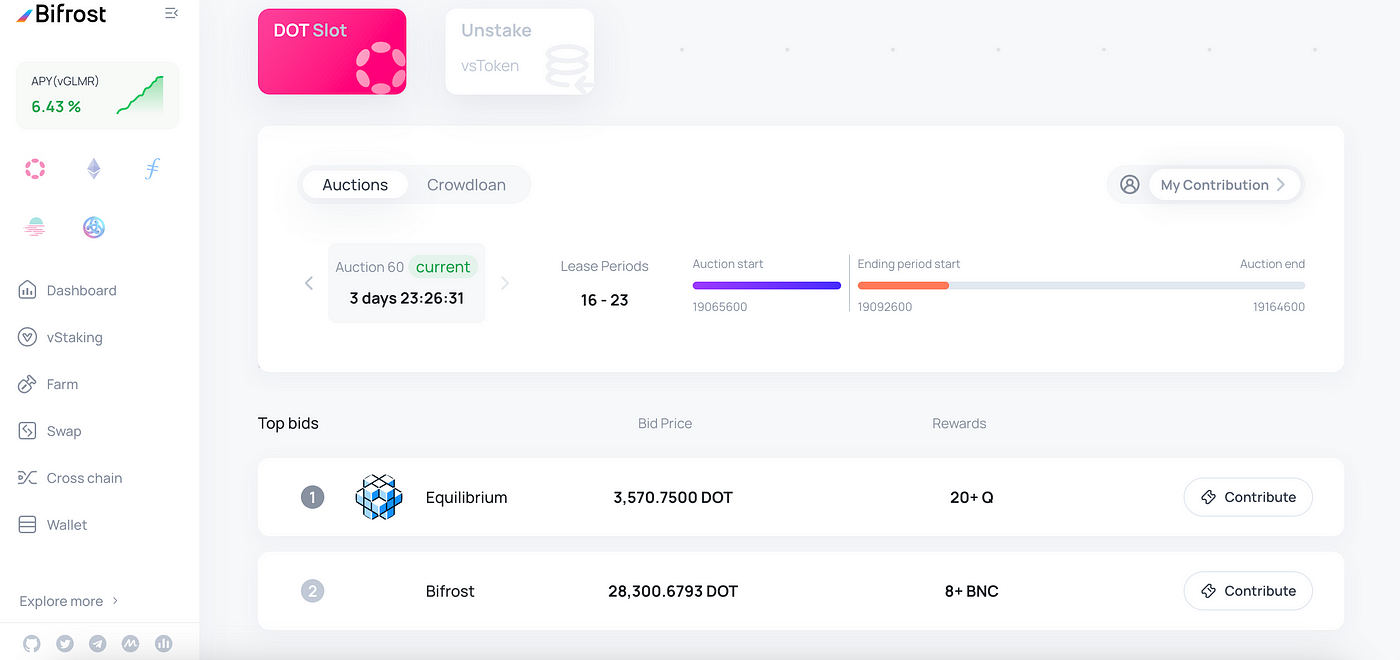
Task: Go to next auction arrow
Action: 505,283
